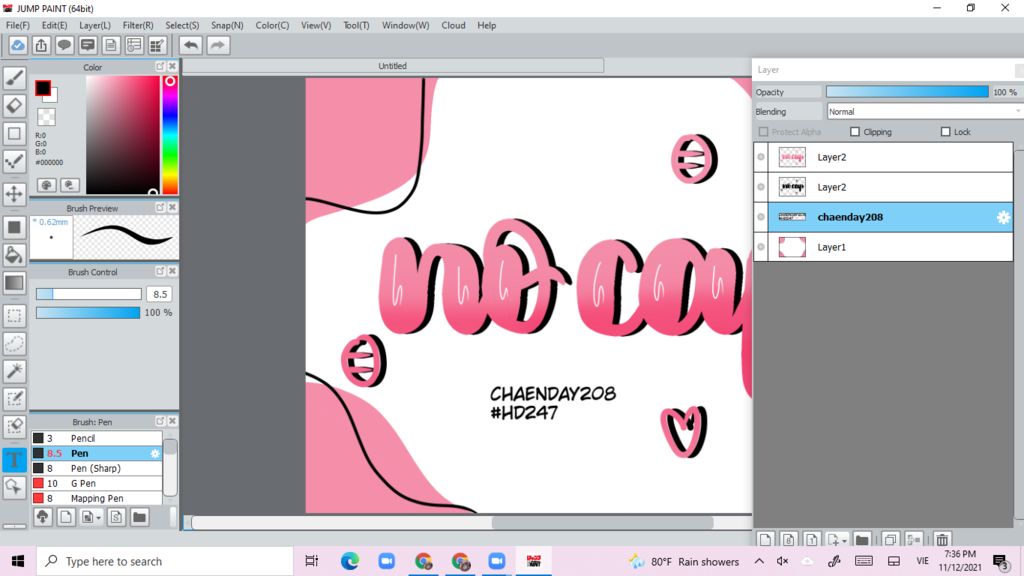Undo the last action

(191, 45)
